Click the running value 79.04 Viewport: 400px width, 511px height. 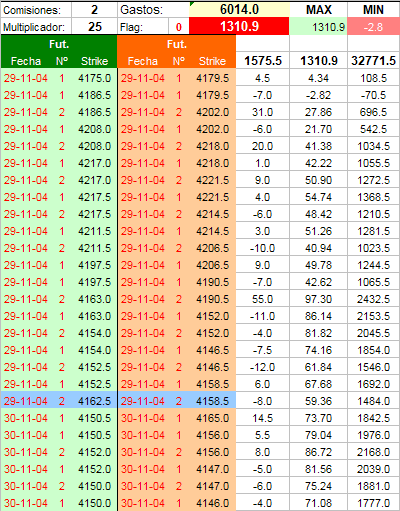[318, 435]
